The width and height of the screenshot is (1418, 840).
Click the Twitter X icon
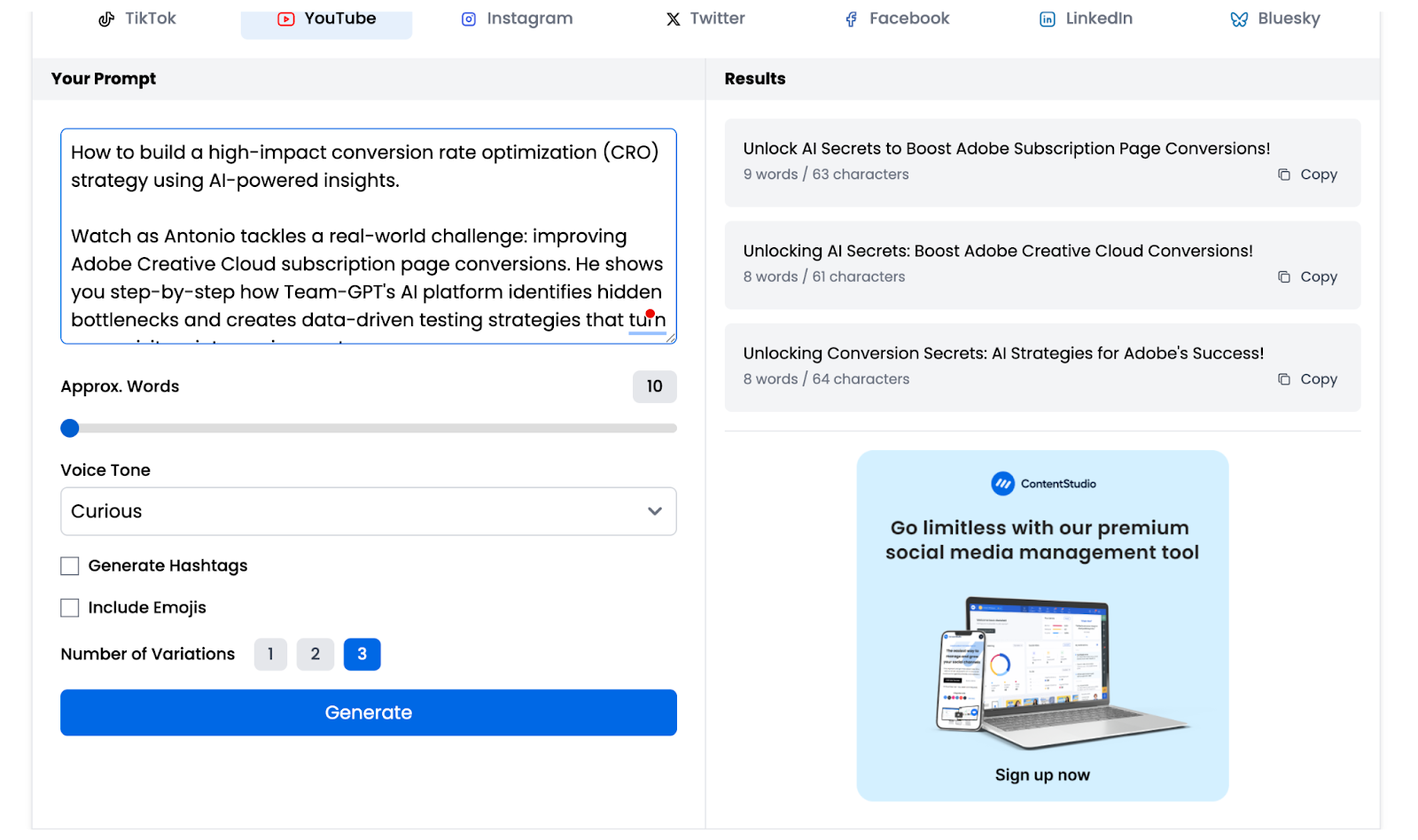point(674,19)
